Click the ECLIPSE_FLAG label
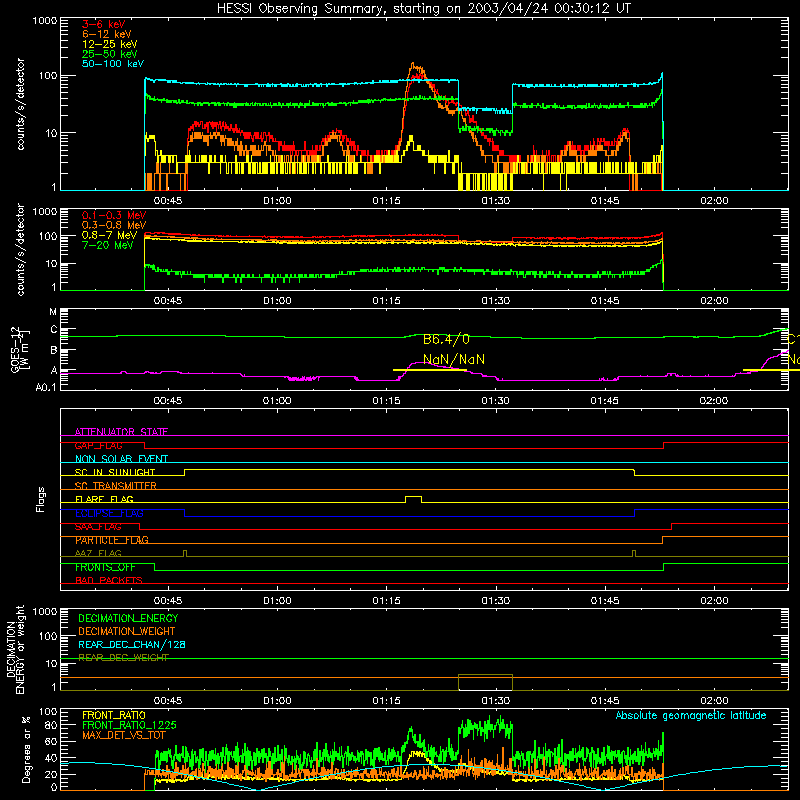The height and width of the screenshot is (800, 800). [x=109, y=513]
